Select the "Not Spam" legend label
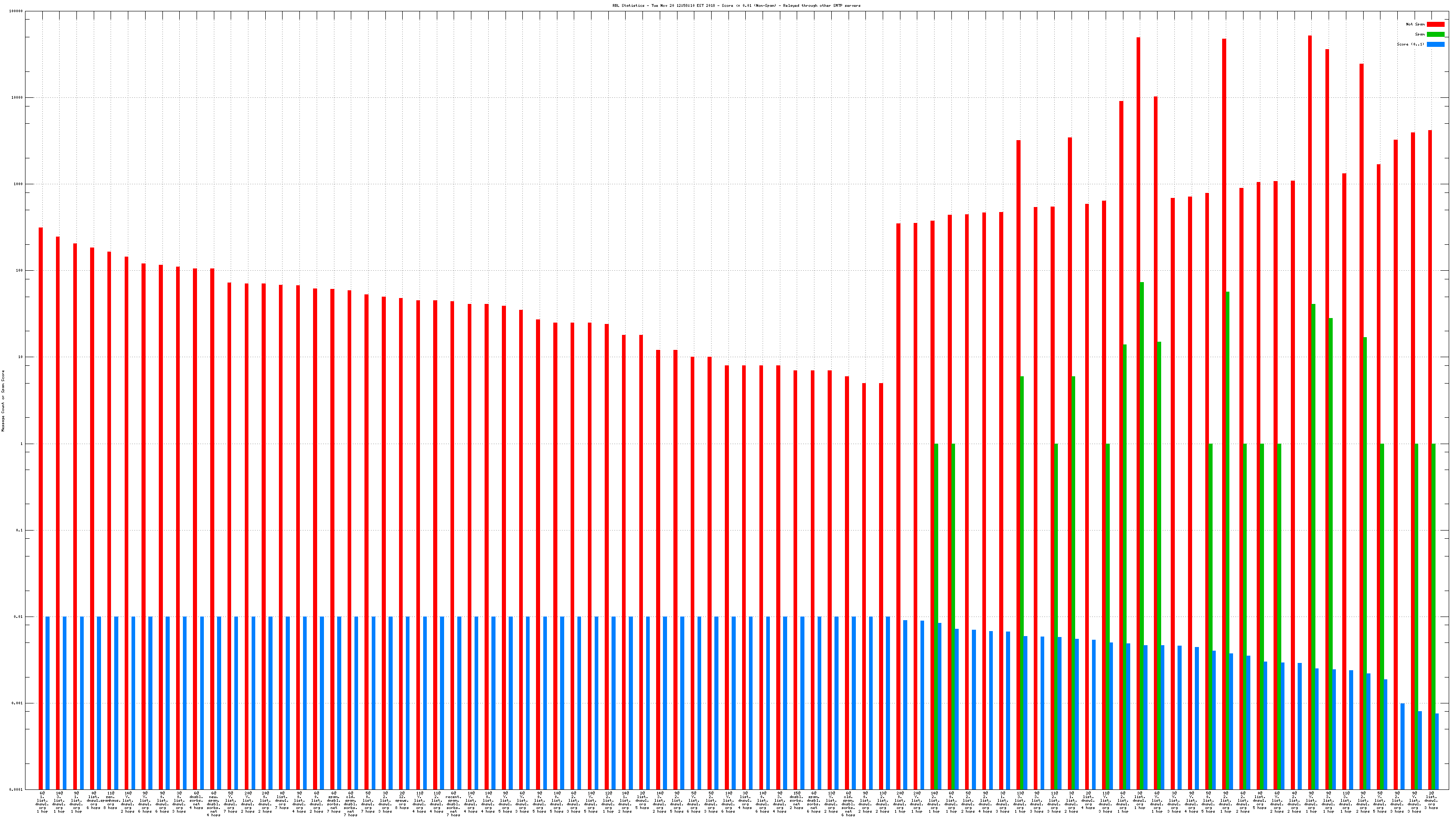 [x=1416, y=24]
